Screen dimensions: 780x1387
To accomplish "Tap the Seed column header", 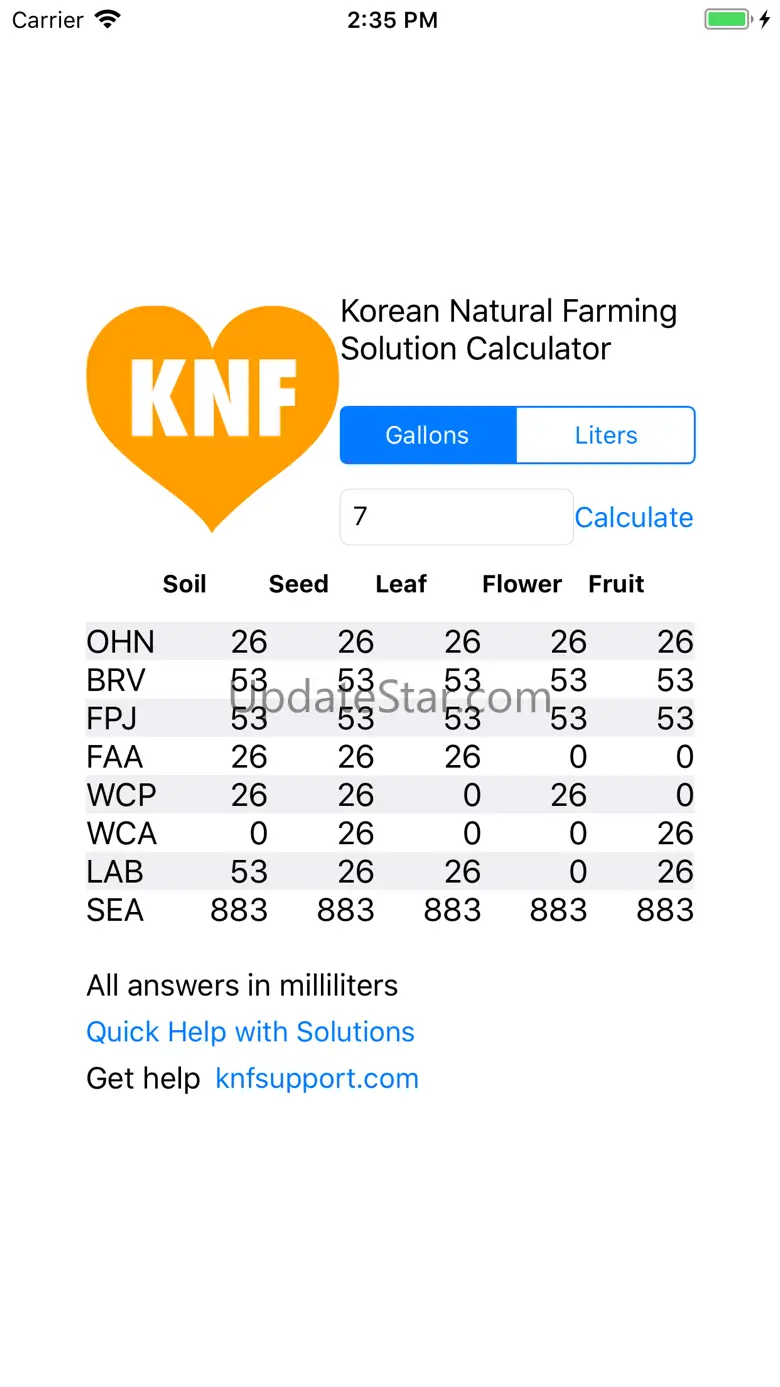I will click(298, 584).
